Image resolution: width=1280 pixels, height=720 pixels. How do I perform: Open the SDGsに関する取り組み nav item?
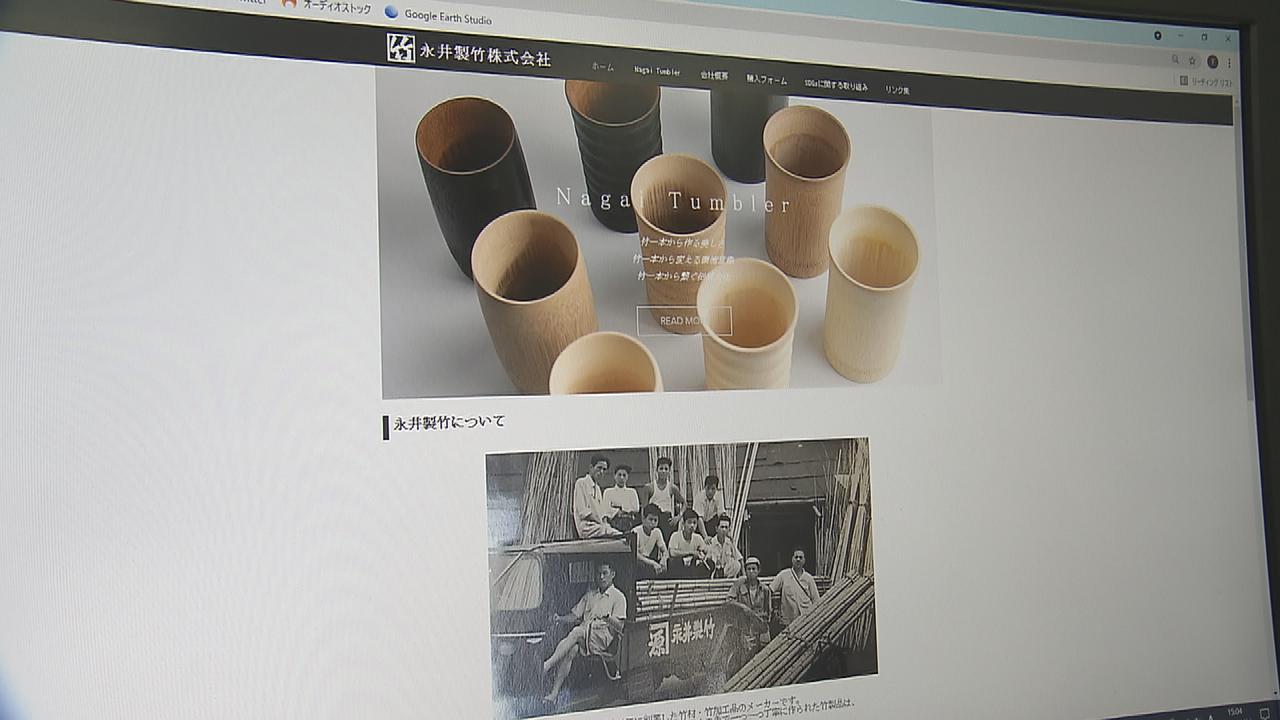[836, 86]
